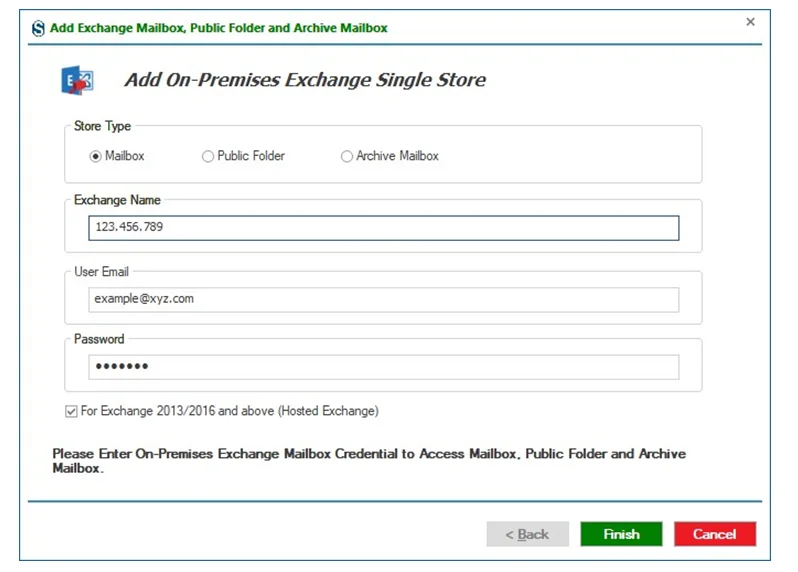Click the Password group label

click(99, 339)
